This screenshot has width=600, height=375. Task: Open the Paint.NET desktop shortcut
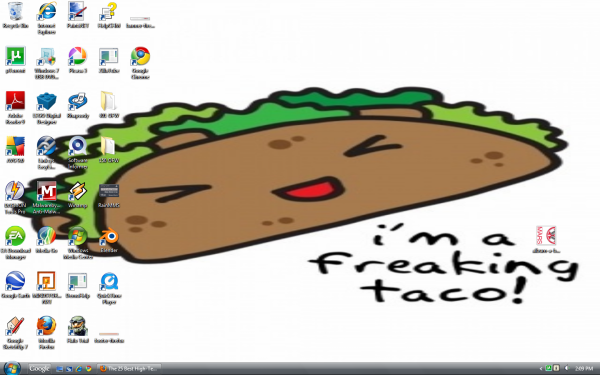pos(78,15)
